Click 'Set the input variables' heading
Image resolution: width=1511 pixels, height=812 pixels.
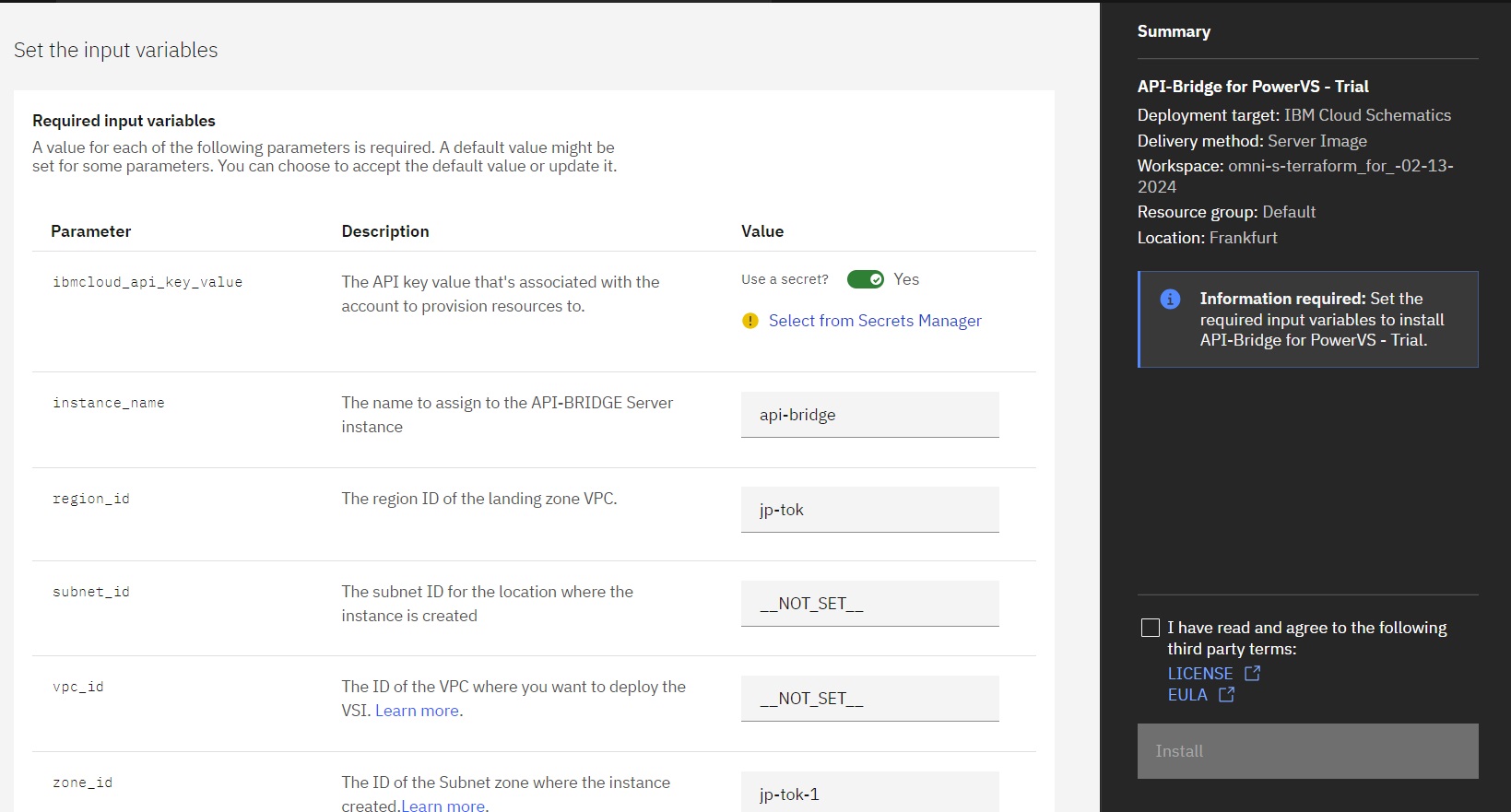116,50
